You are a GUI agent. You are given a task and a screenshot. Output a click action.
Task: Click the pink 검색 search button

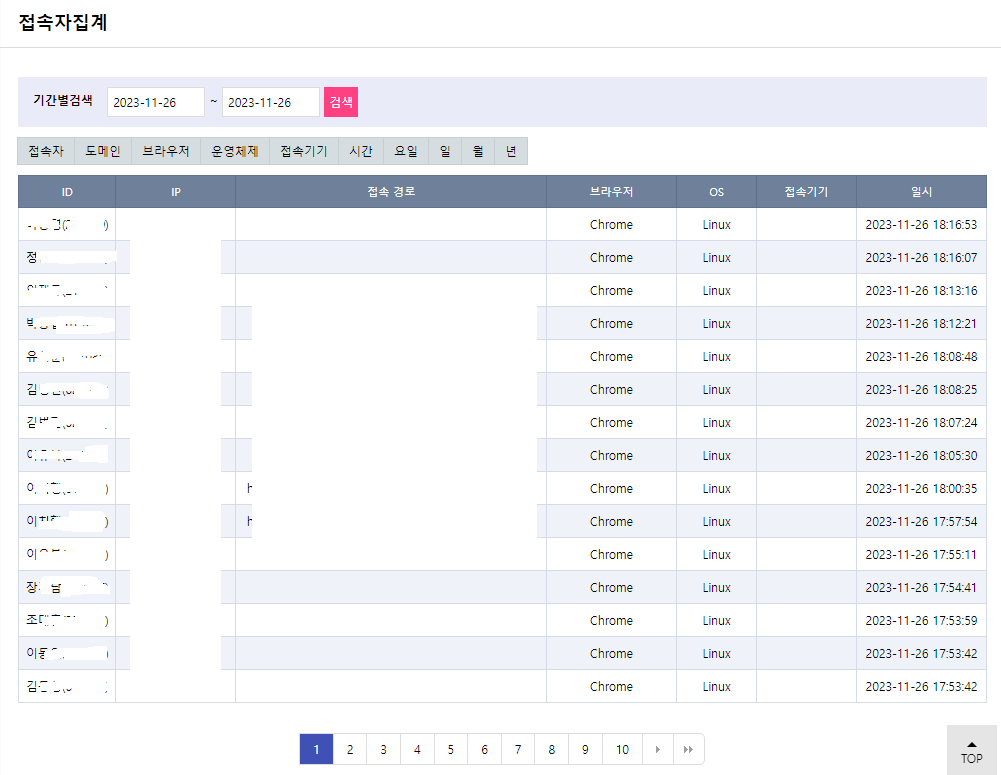coord(340,102)
